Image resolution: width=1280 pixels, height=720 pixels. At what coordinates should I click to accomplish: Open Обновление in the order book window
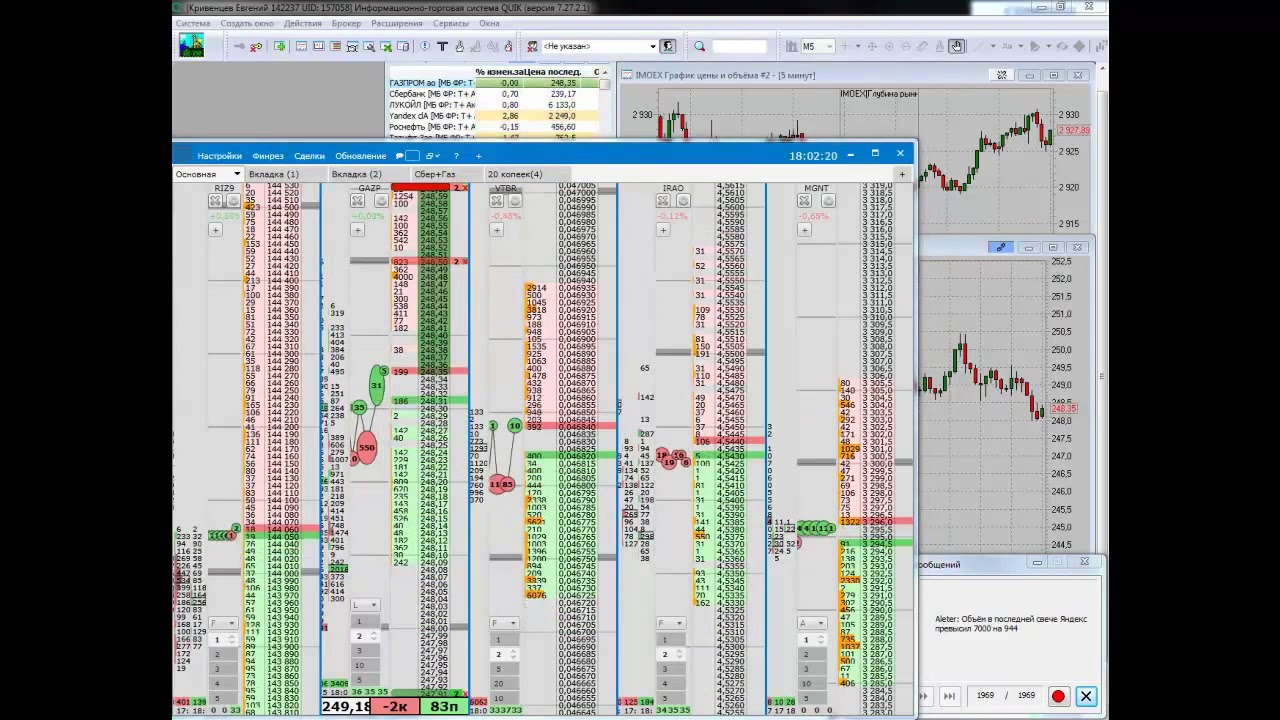pos(361,156)
